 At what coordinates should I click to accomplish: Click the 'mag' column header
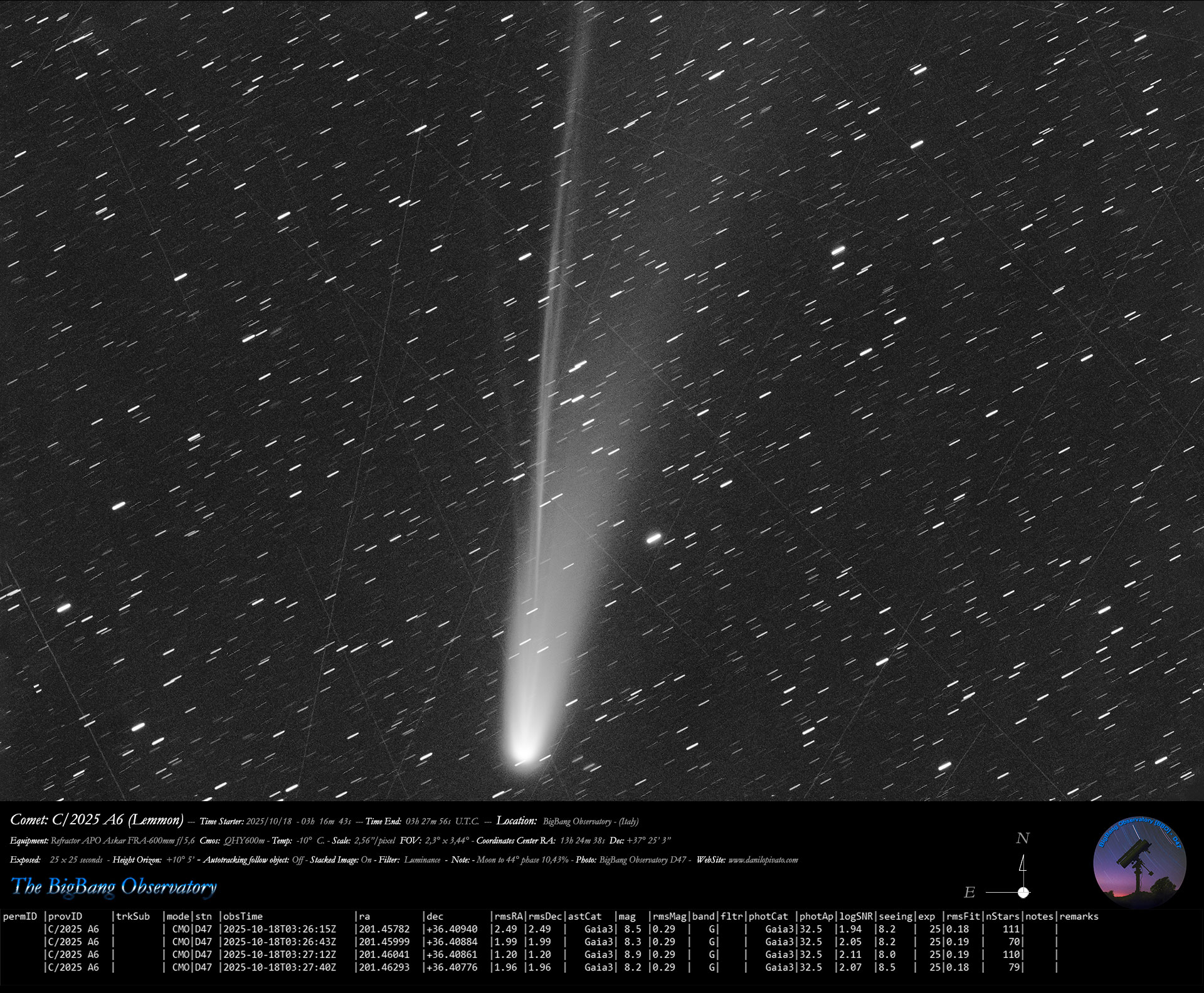point(626,917)
